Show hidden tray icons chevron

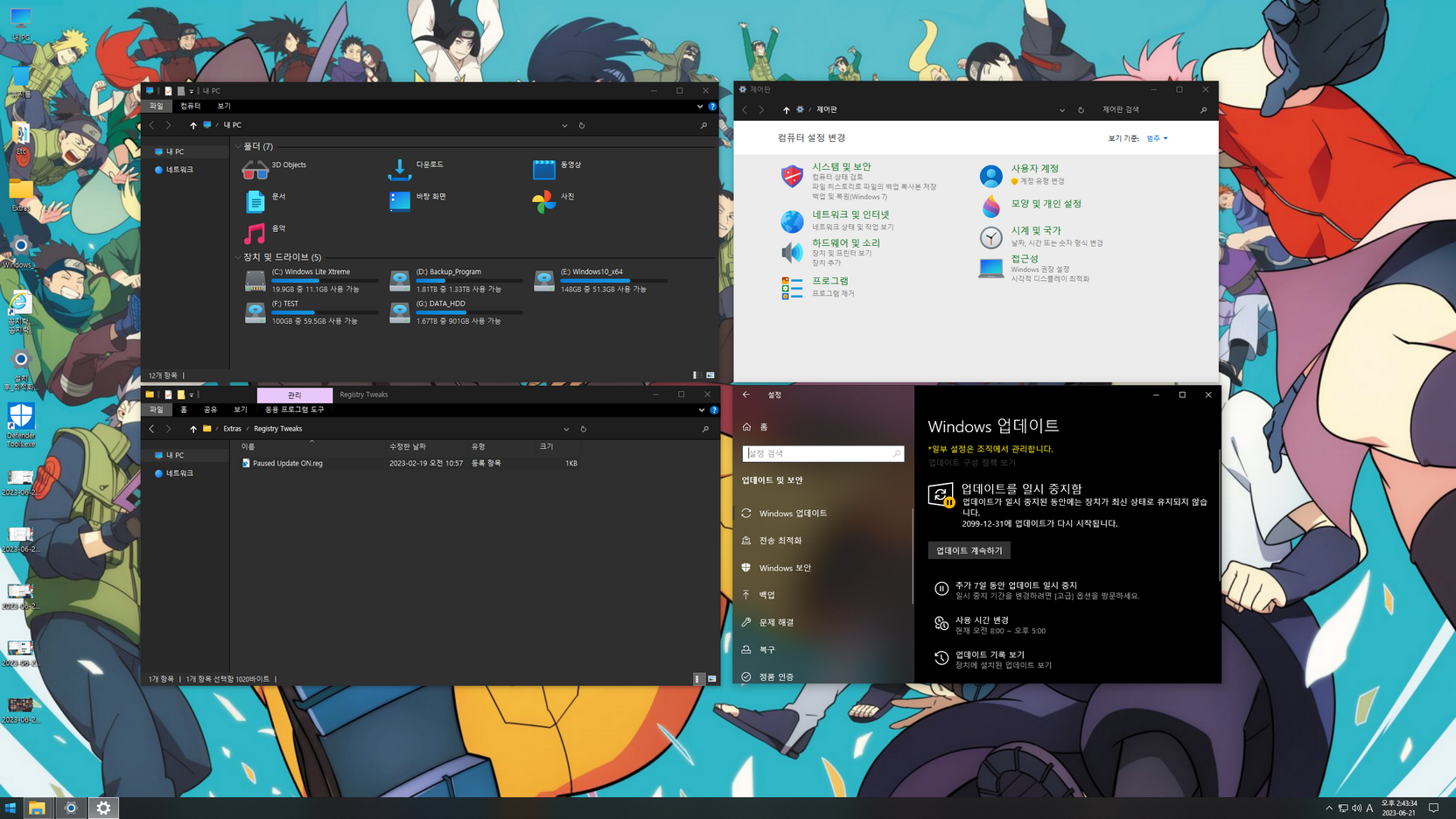pyautogui.click(x=1329, y=808)
